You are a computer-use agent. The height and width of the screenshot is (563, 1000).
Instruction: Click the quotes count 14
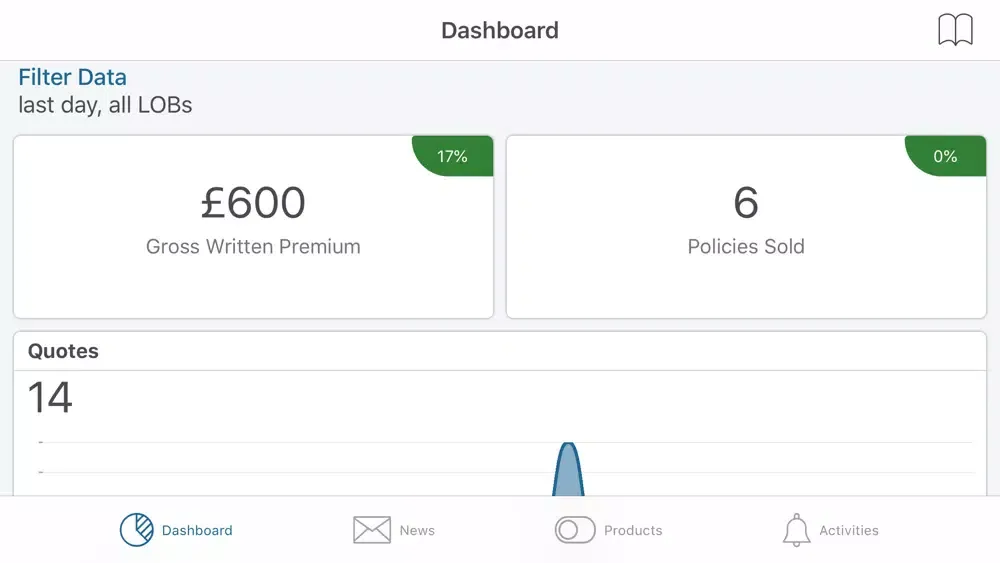(50, 397)
